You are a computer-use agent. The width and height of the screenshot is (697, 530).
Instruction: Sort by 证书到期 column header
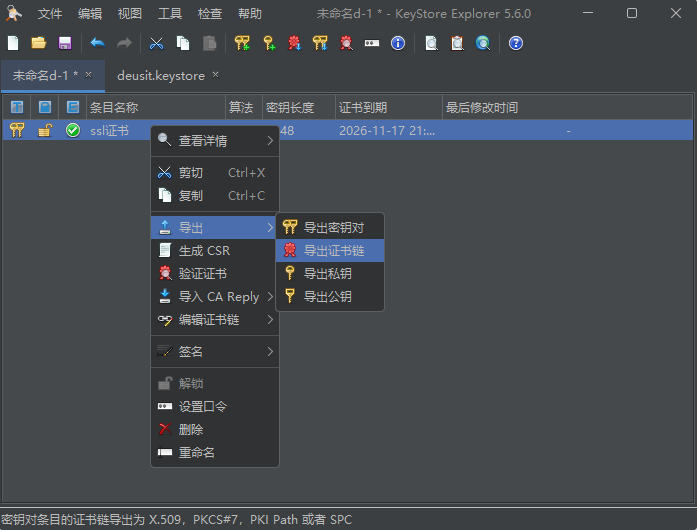point(387,107)
